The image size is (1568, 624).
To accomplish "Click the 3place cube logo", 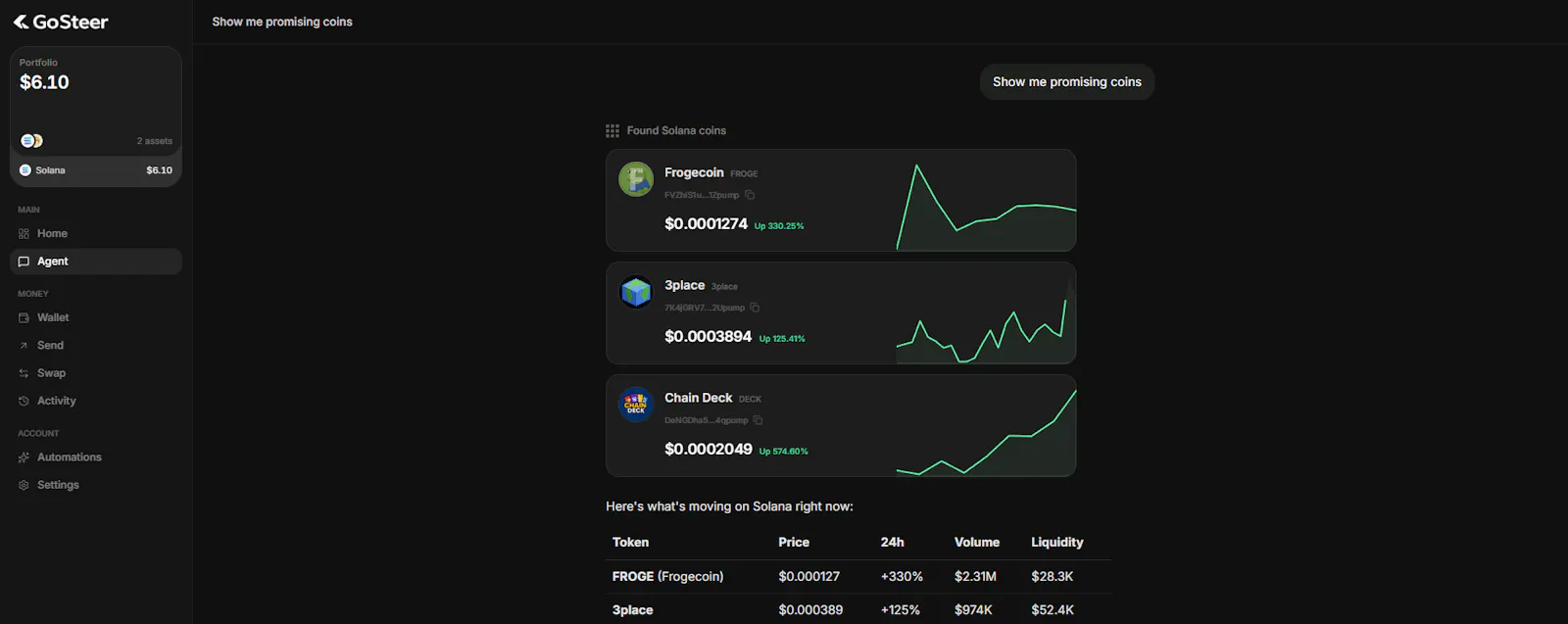I will [x=636, y=292].
